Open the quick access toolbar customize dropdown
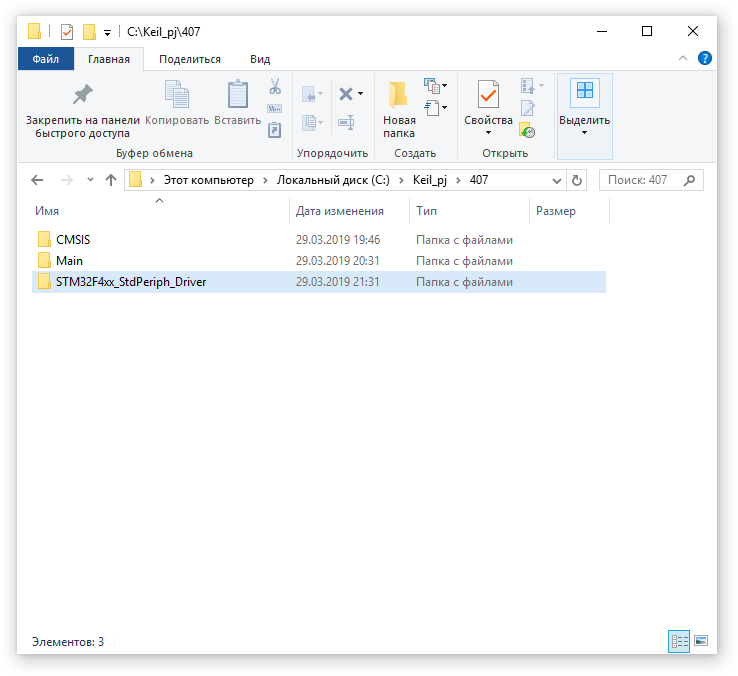 [x=108, y=32]
